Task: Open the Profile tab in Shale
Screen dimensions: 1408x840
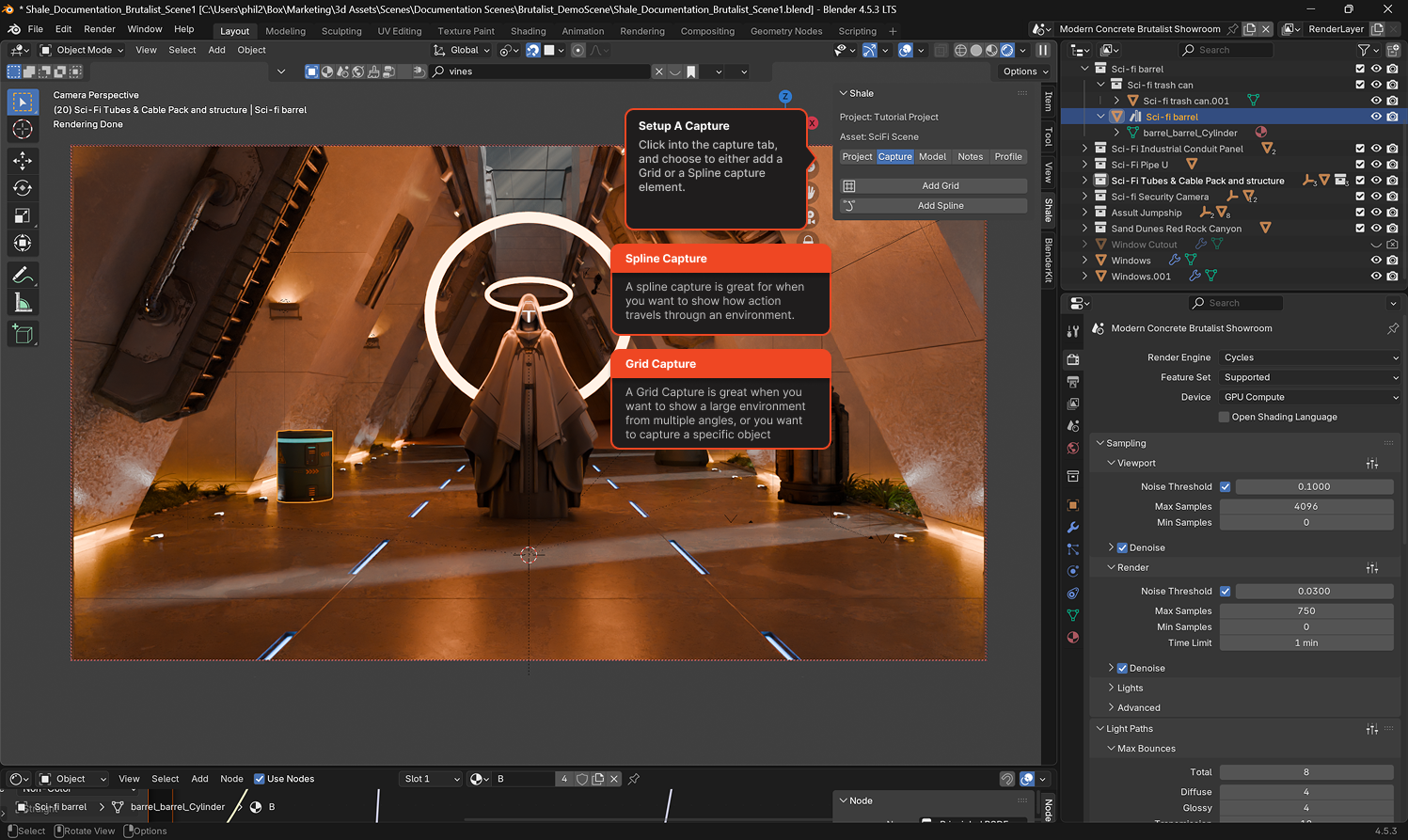Action: click(x=1008, y=157)
